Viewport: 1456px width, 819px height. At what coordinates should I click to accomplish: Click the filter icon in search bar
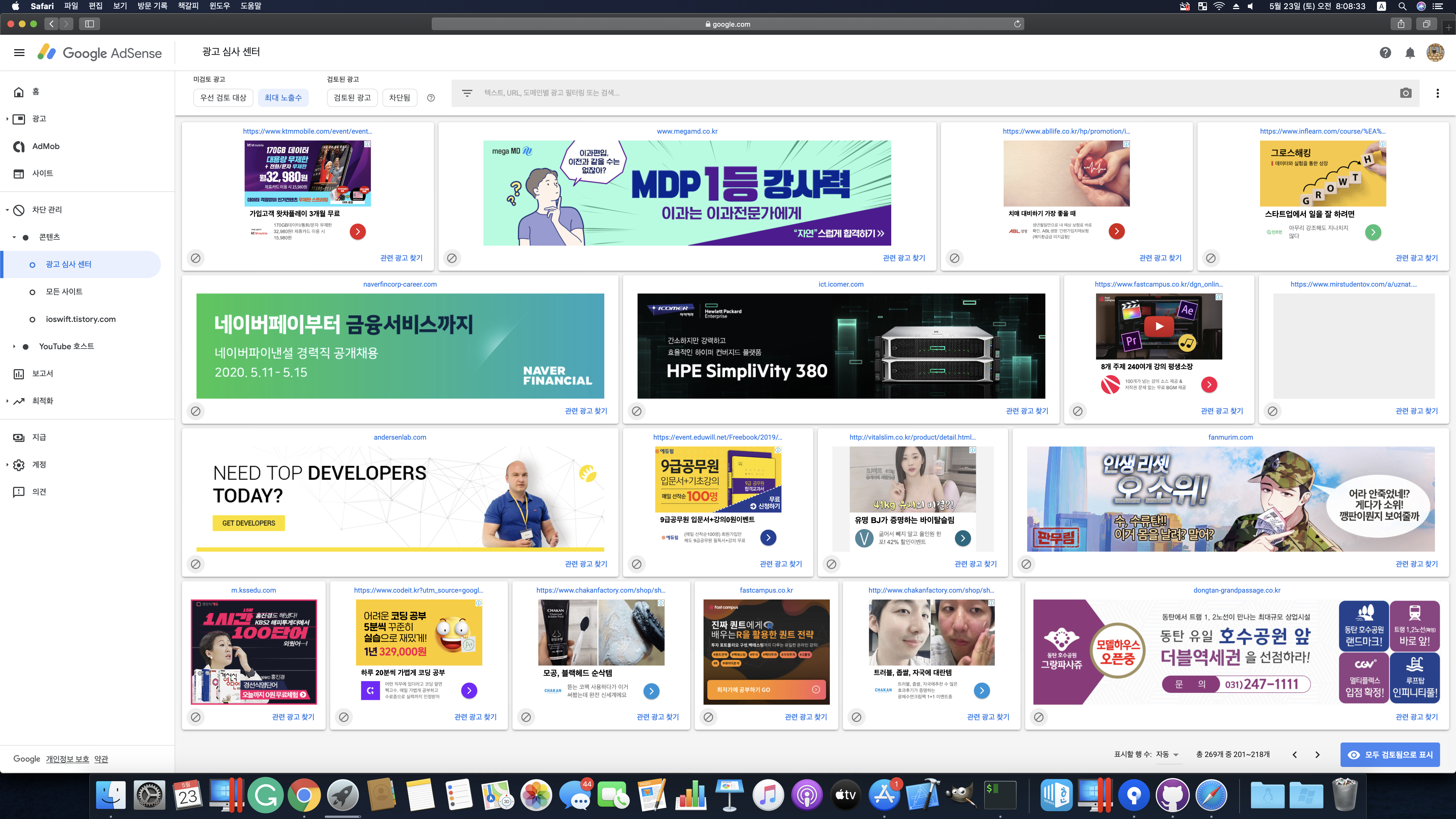(x=467, y=93)
